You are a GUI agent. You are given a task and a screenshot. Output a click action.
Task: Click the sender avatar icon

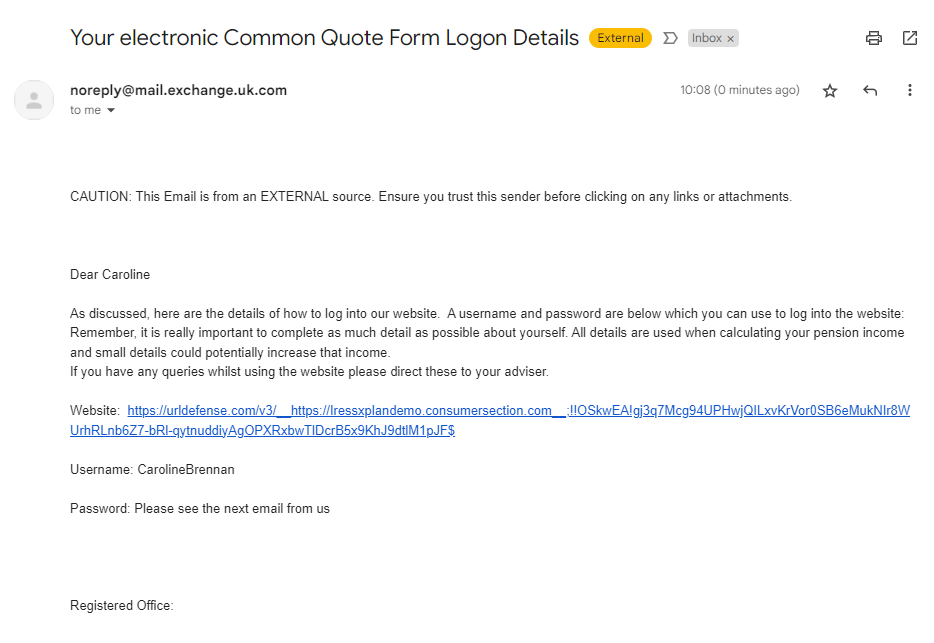tap(34, 100)
